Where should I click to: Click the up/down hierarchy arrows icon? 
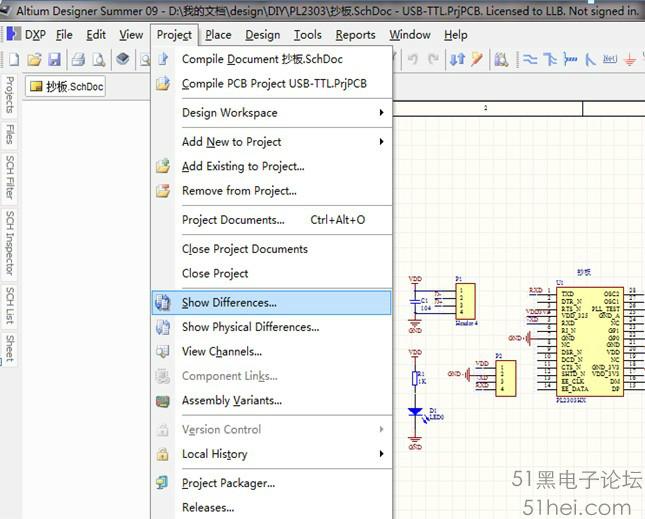457,59
